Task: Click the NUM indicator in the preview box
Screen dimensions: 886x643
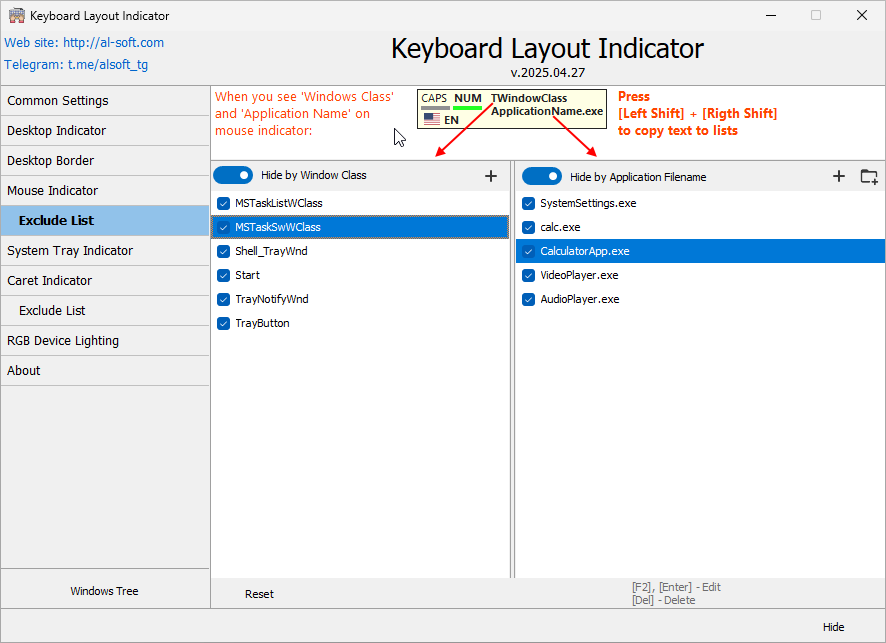Action: point(467,97)
